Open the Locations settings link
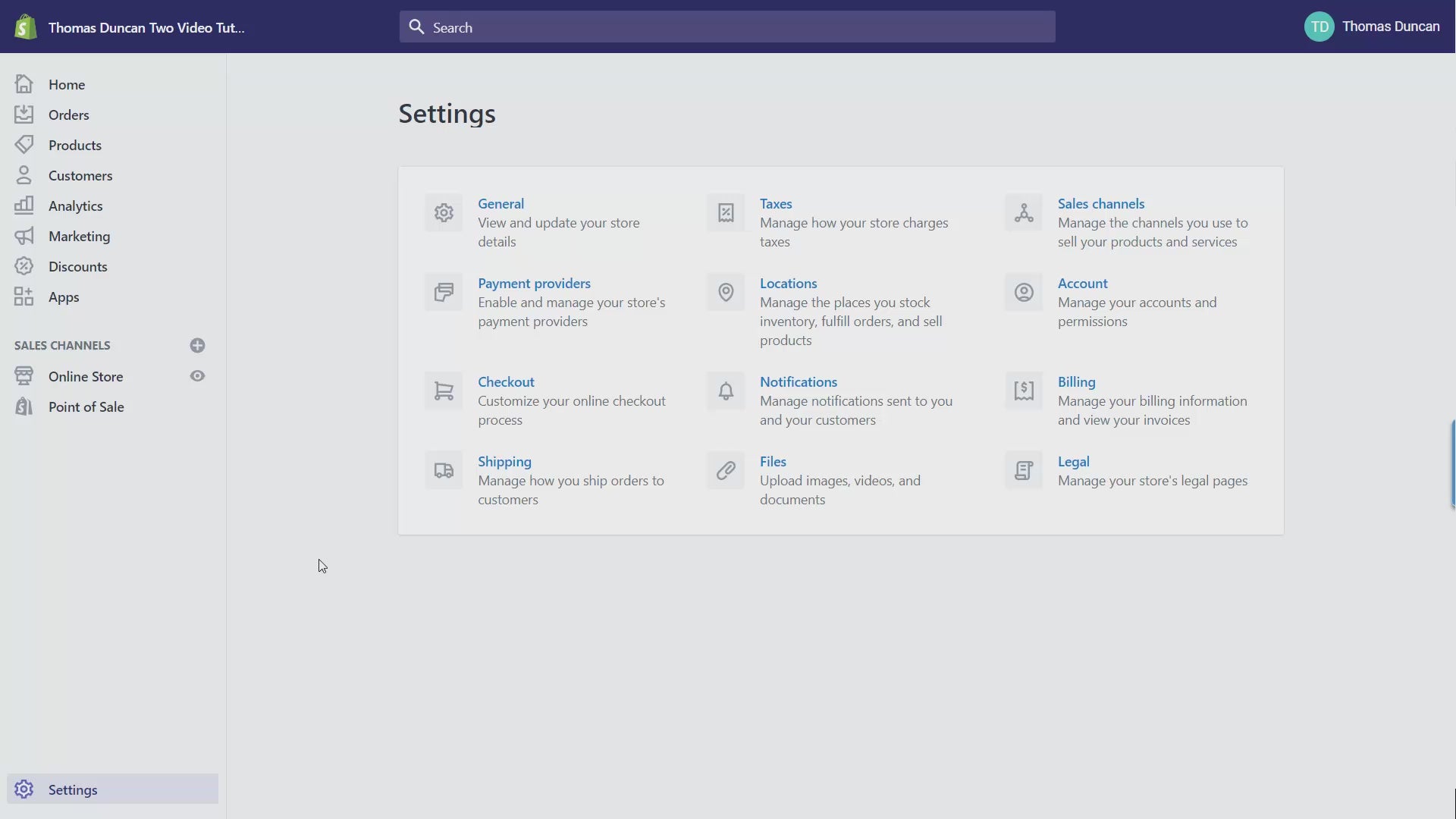This screenshot has height=819, width=1456. 788,283
